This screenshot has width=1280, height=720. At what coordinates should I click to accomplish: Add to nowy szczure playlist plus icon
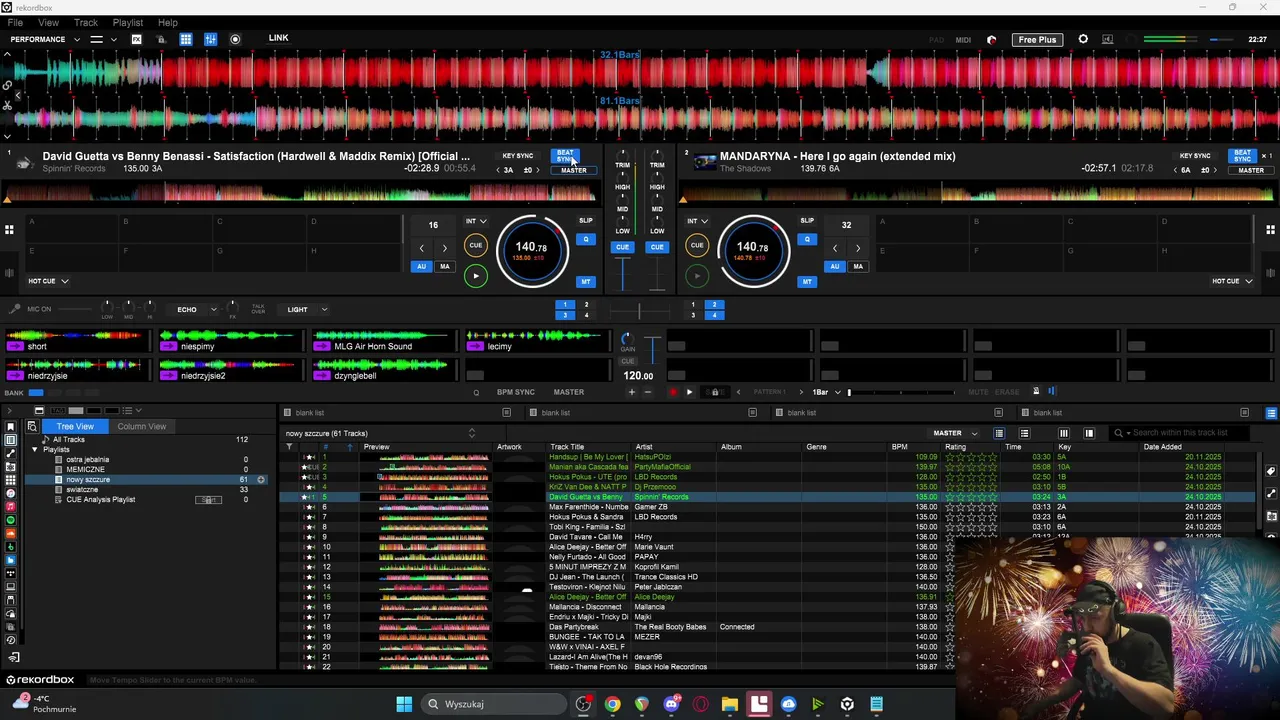click(x=261, y=480)
